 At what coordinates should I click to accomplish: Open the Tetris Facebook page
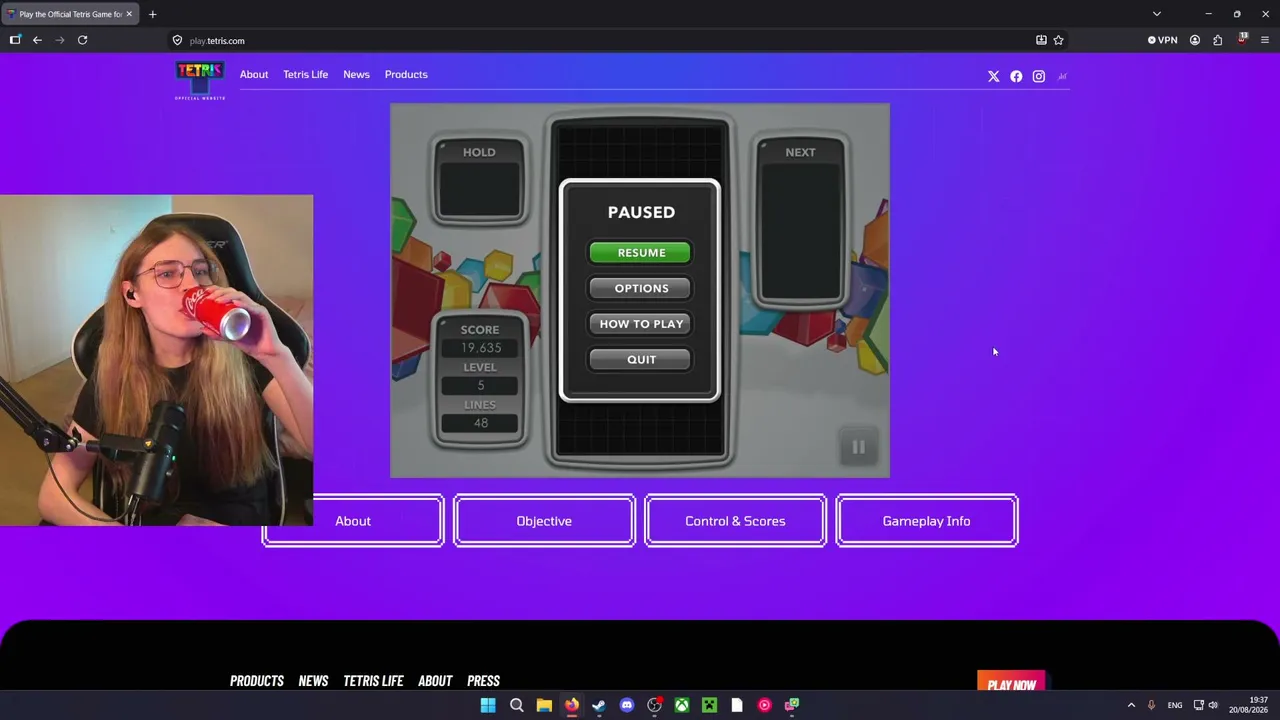coord(1016,76)
